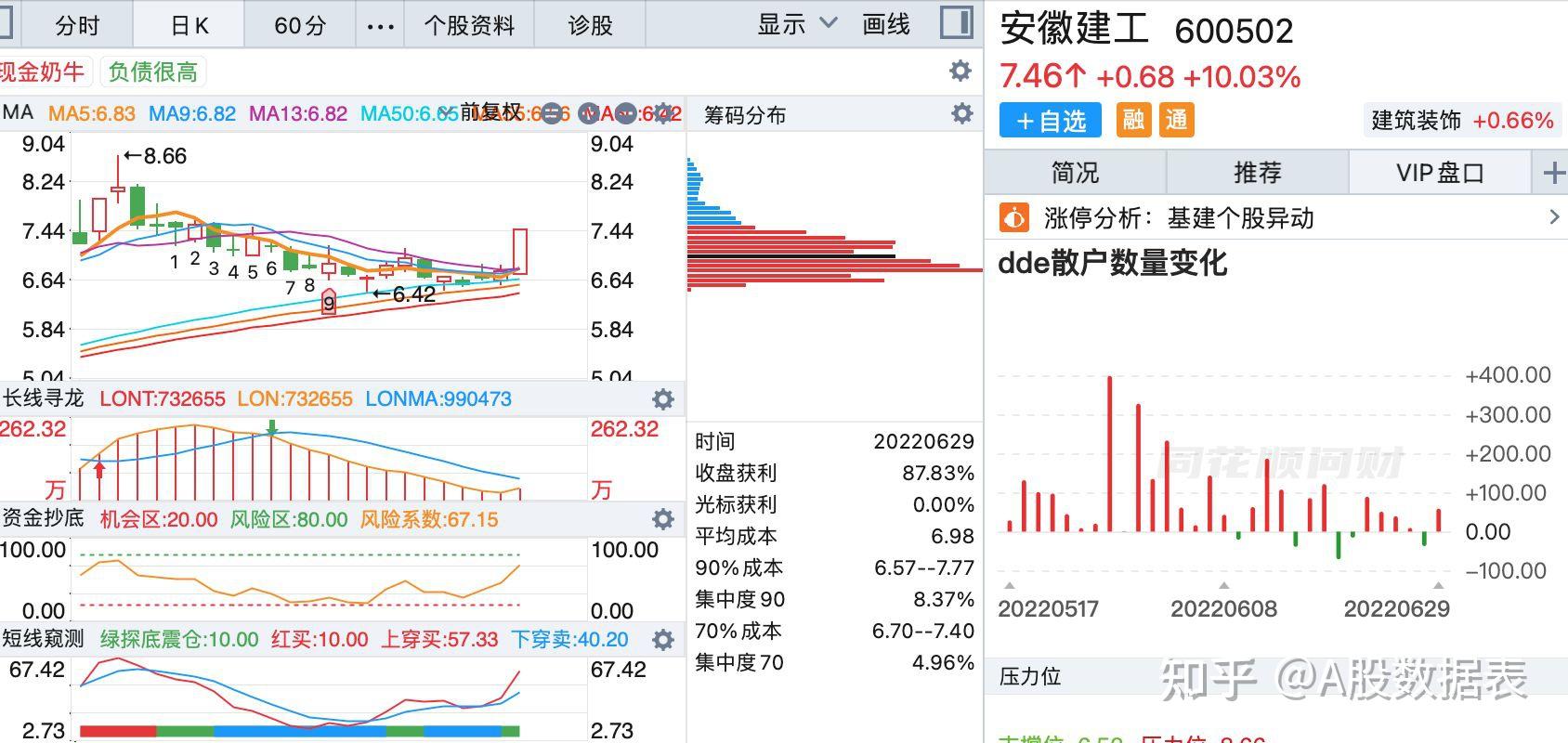Click the 负债很高 tag label
Screen dimensions: 1568x743
click(x=152, y=72)
